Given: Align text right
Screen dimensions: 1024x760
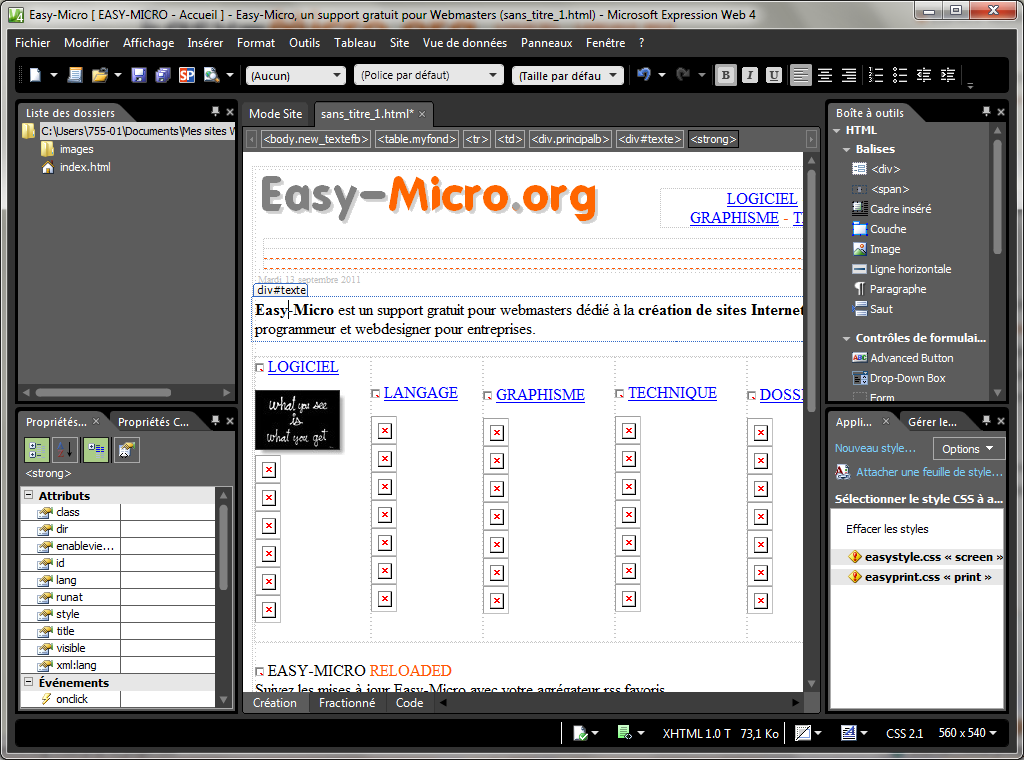Looking at the screenshot, I should [849, 75].
